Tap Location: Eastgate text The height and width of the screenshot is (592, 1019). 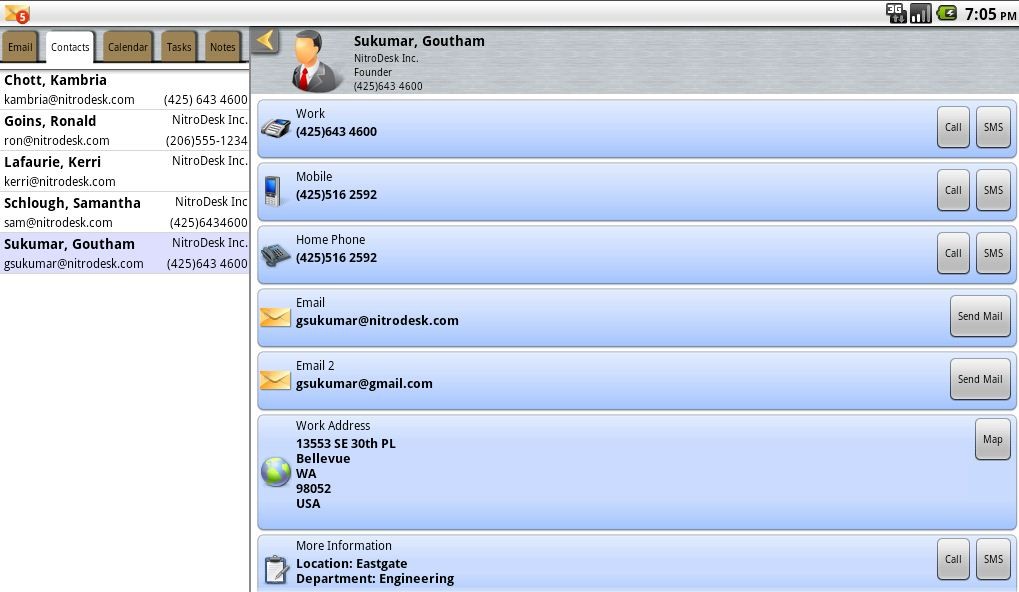click(x=352, y=563)
